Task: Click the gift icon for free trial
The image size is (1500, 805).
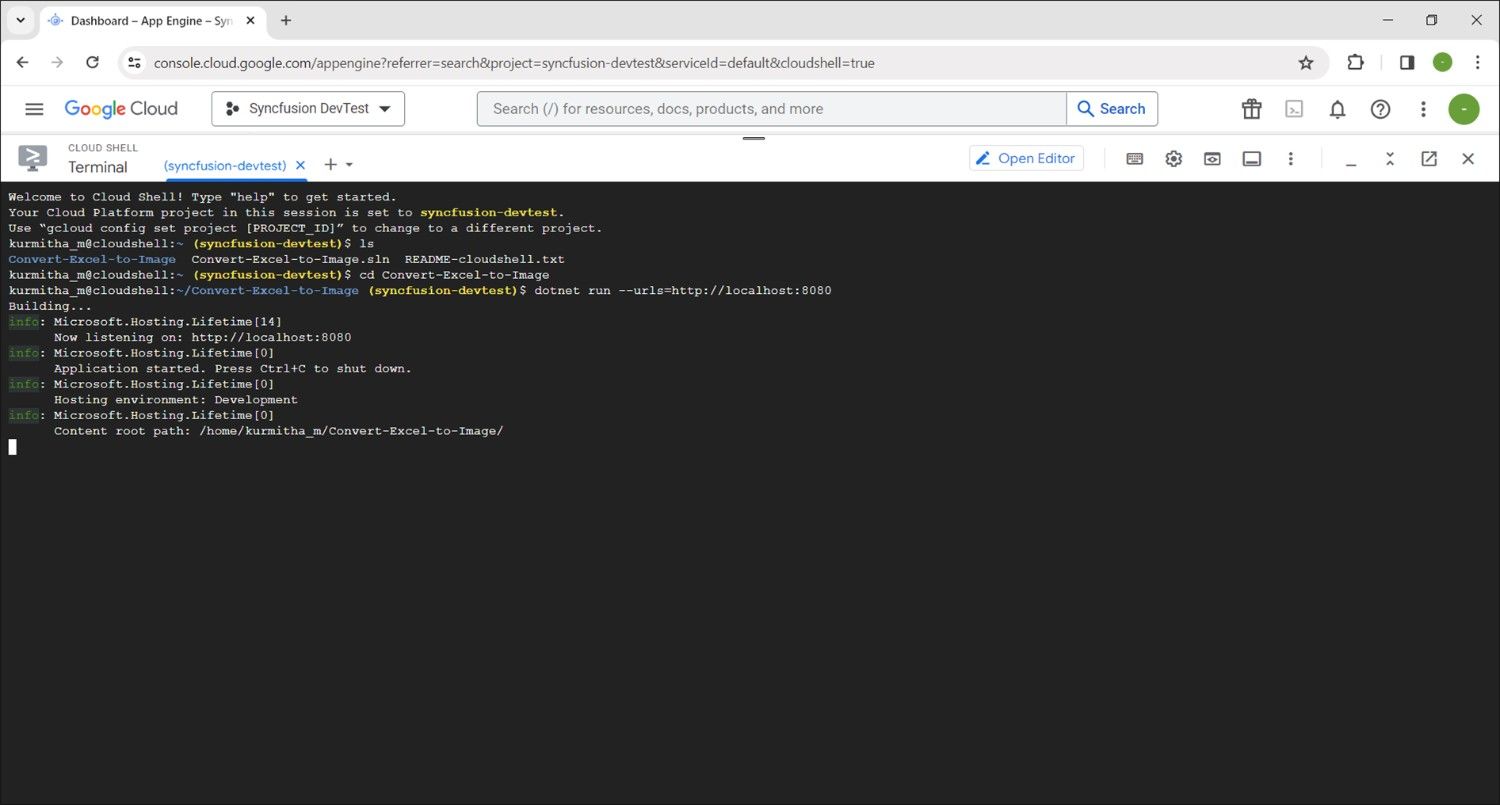Action: [1251, 109]
